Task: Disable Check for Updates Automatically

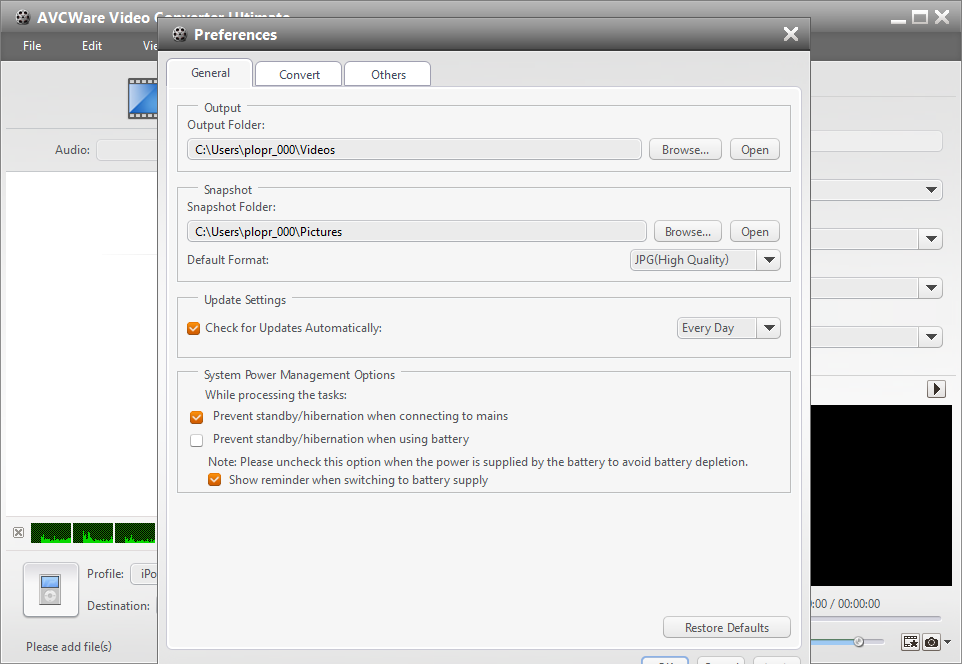Action: (193, 328)
